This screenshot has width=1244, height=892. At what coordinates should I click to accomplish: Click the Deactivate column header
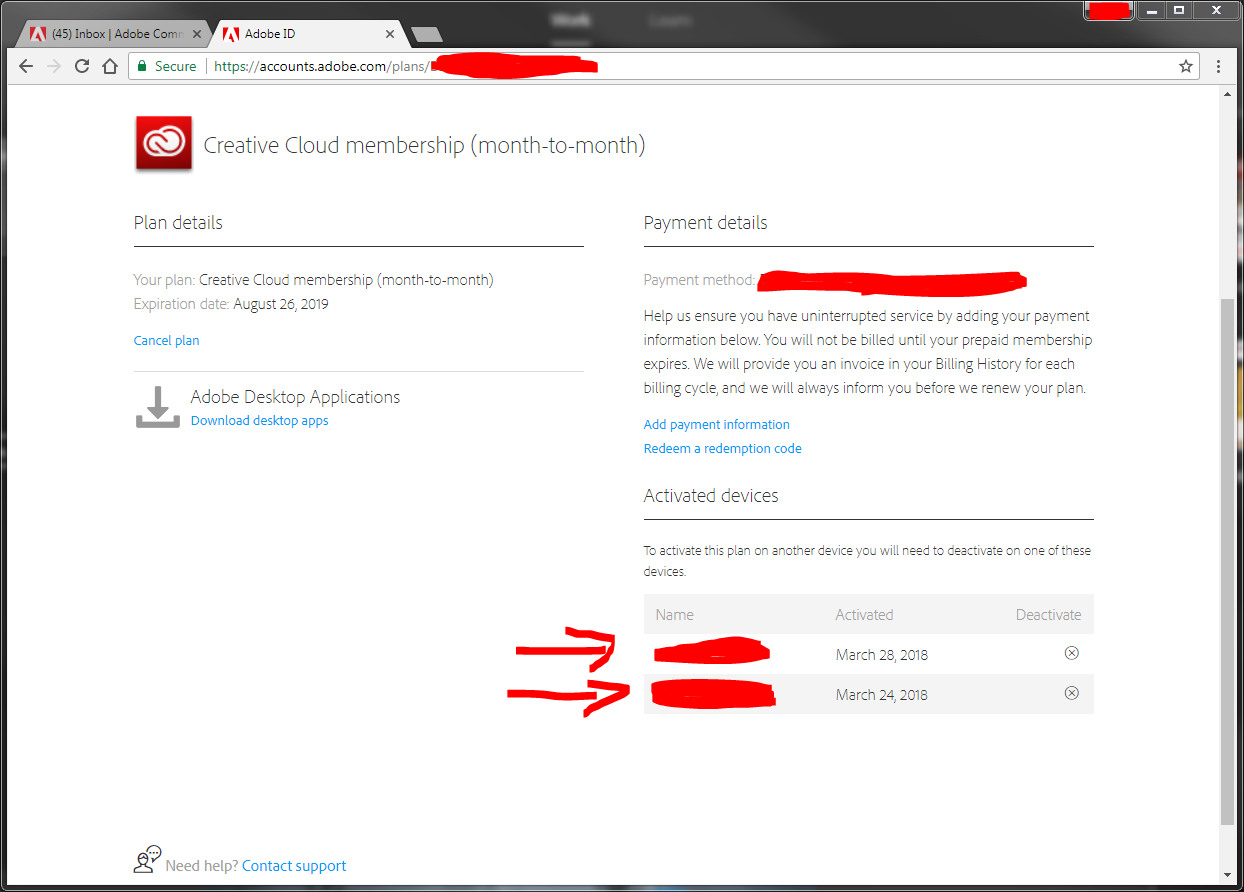(1049, 615)
